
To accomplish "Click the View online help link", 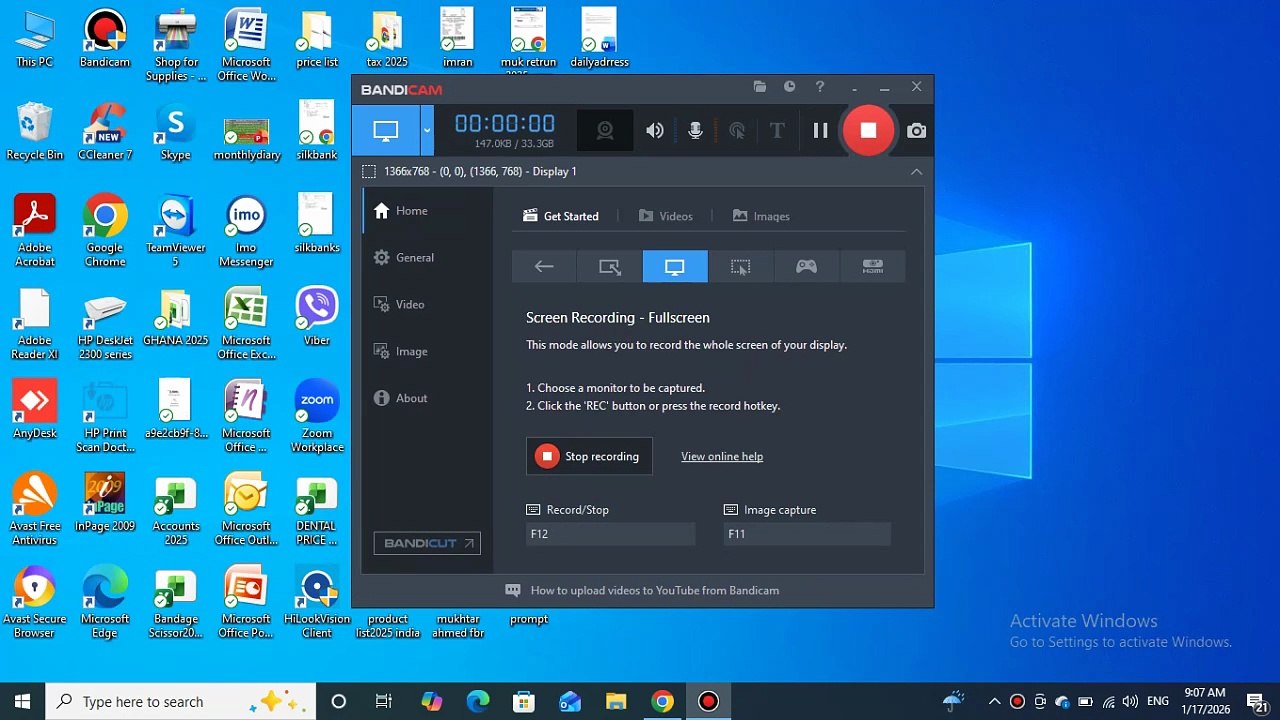I will coord(722,457).
